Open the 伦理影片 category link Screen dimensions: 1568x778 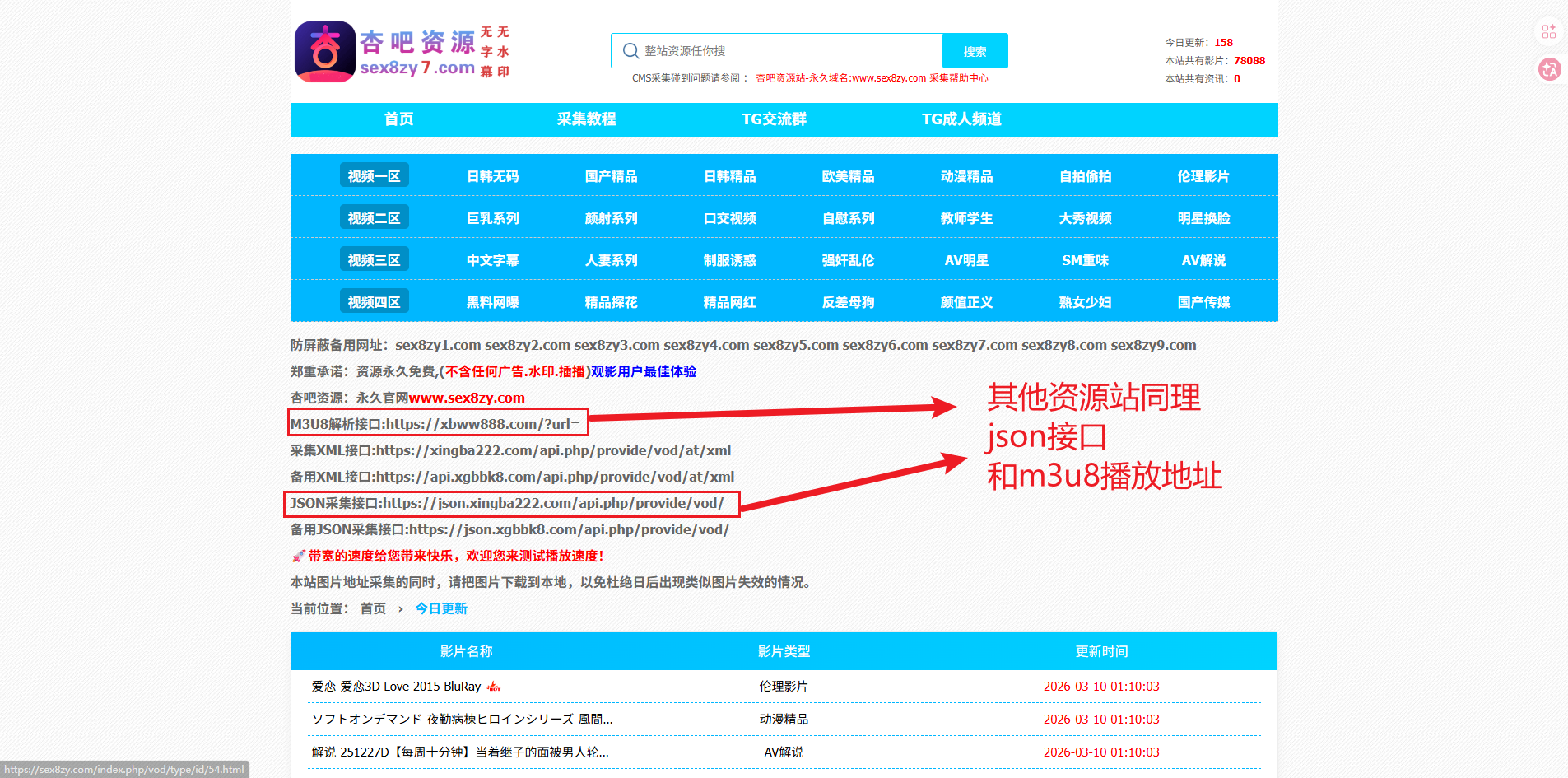click(1203, 176)
